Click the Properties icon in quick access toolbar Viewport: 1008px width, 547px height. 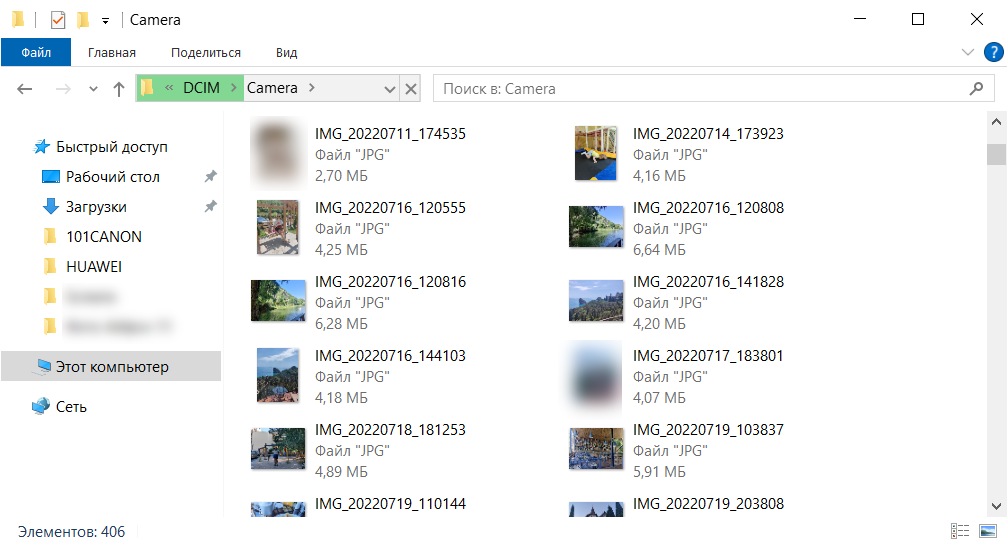click(58, 20)
